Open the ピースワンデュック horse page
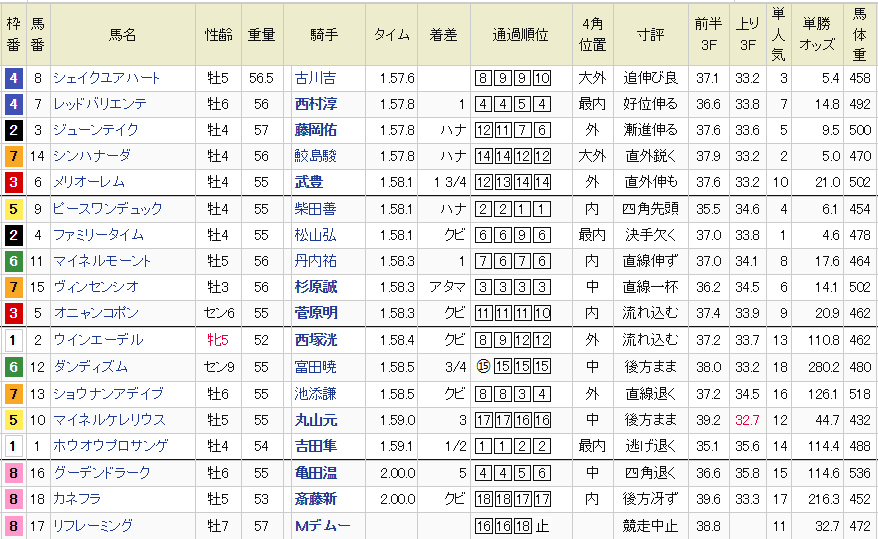 tap(107, 209)
